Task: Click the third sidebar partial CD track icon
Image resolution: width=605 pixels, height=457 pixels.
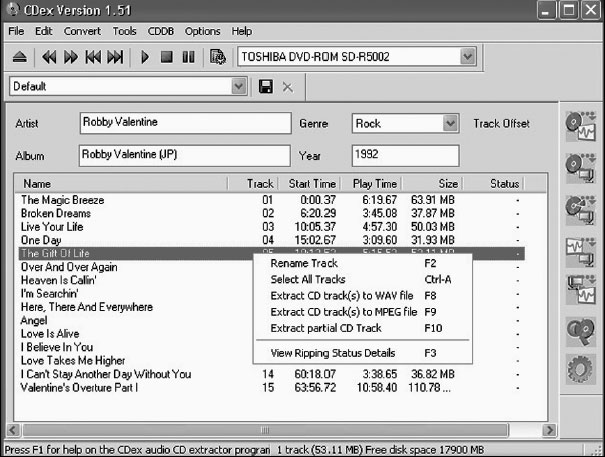Action: pyautogui.click(x=580, y=206)
